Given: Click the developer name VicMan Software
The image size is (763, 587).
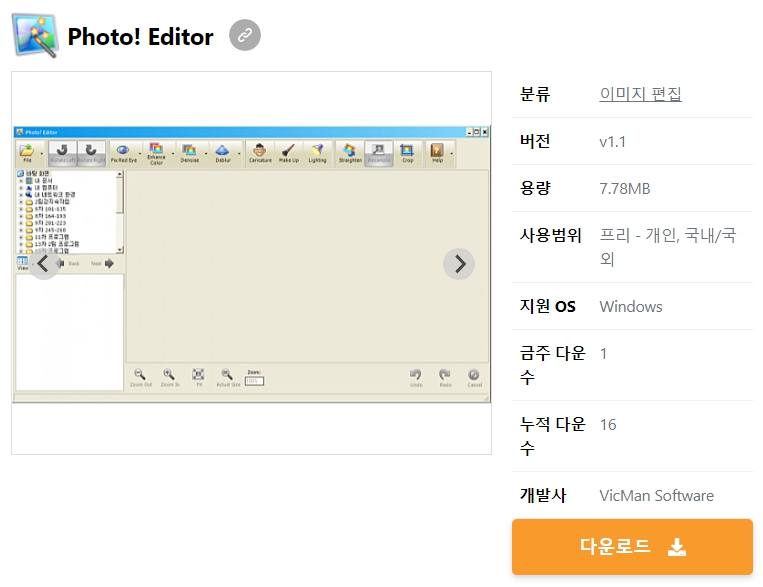Looking at the screenshot, I should point(656,495).
